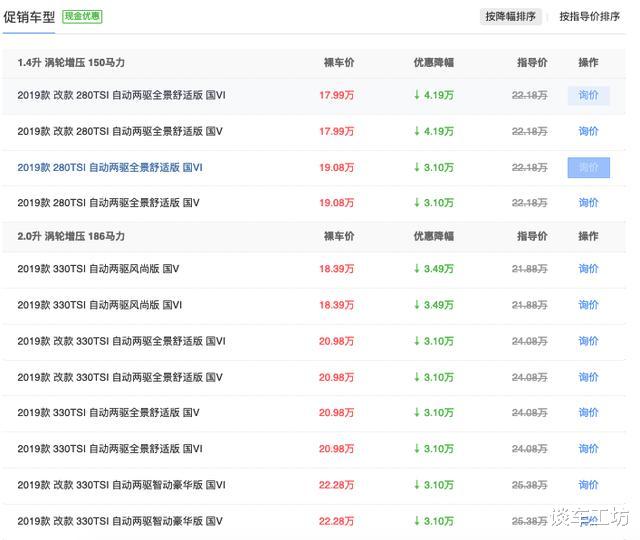Screen dimensions: 640x540
Task: Click guide price 24.08万 for 改款 330TSI 全景舒适版 国V
Action: [529, 377]
